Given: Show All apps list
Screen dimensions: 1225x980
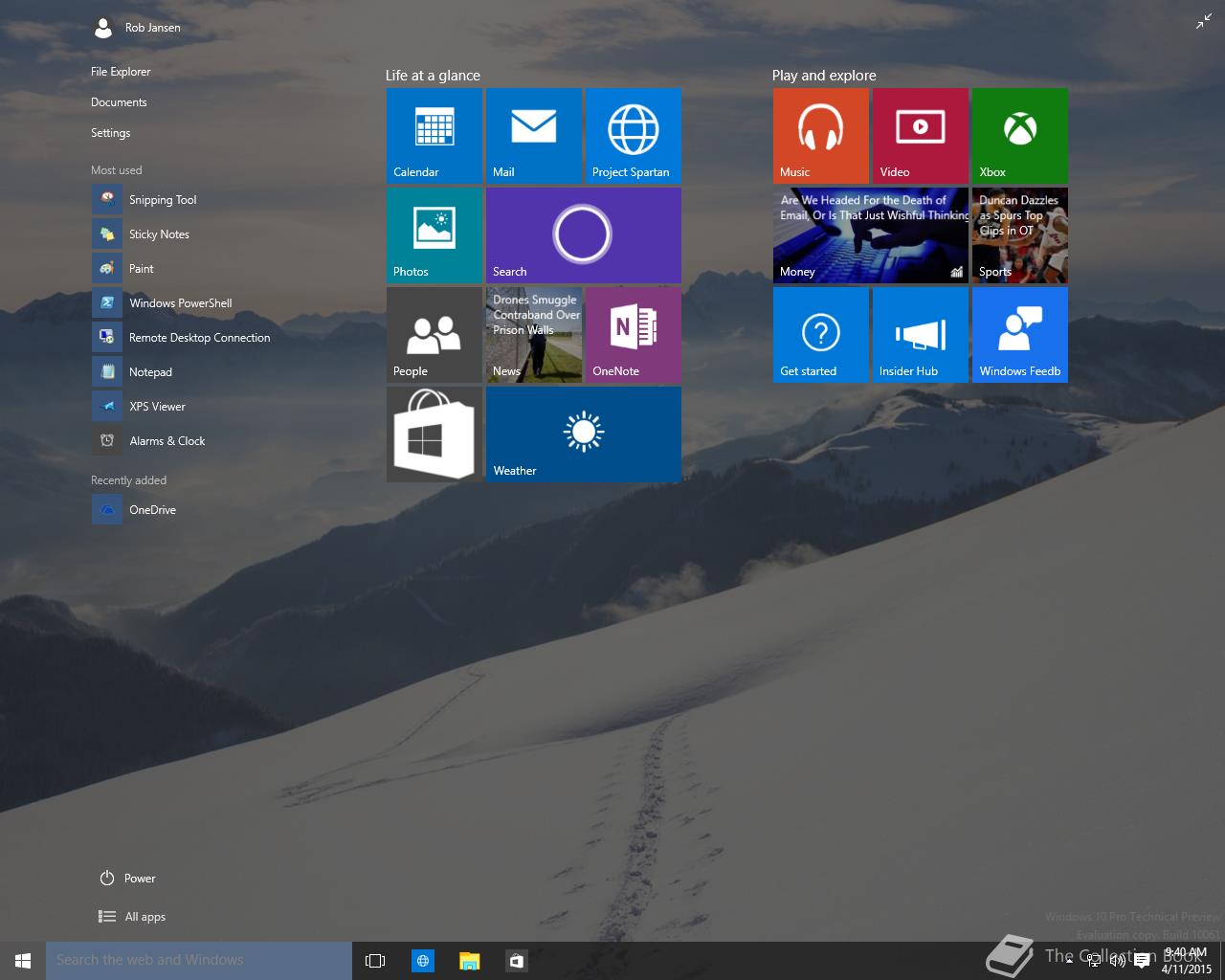Looking at the screenshot, I should click(x=132, y=917).
